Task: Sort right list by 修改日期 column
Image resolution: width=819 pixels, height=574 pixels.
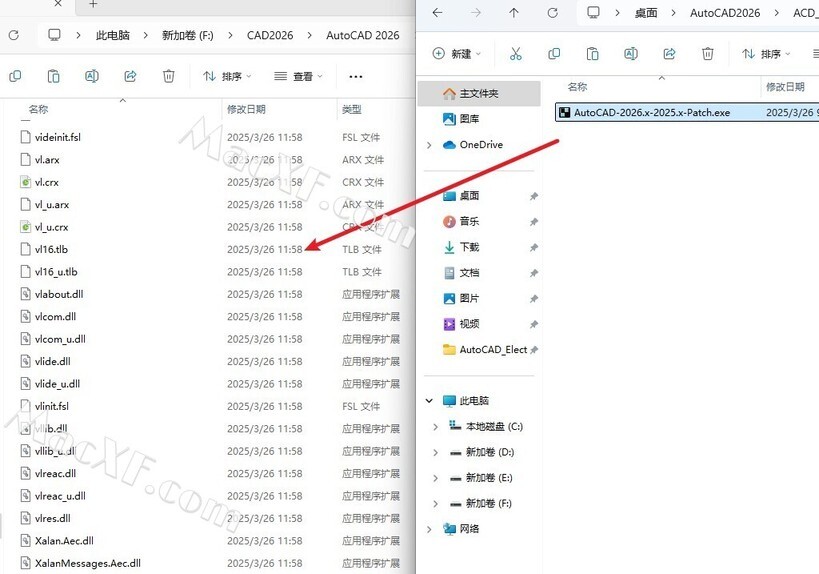Action: (x=785, y=87)
